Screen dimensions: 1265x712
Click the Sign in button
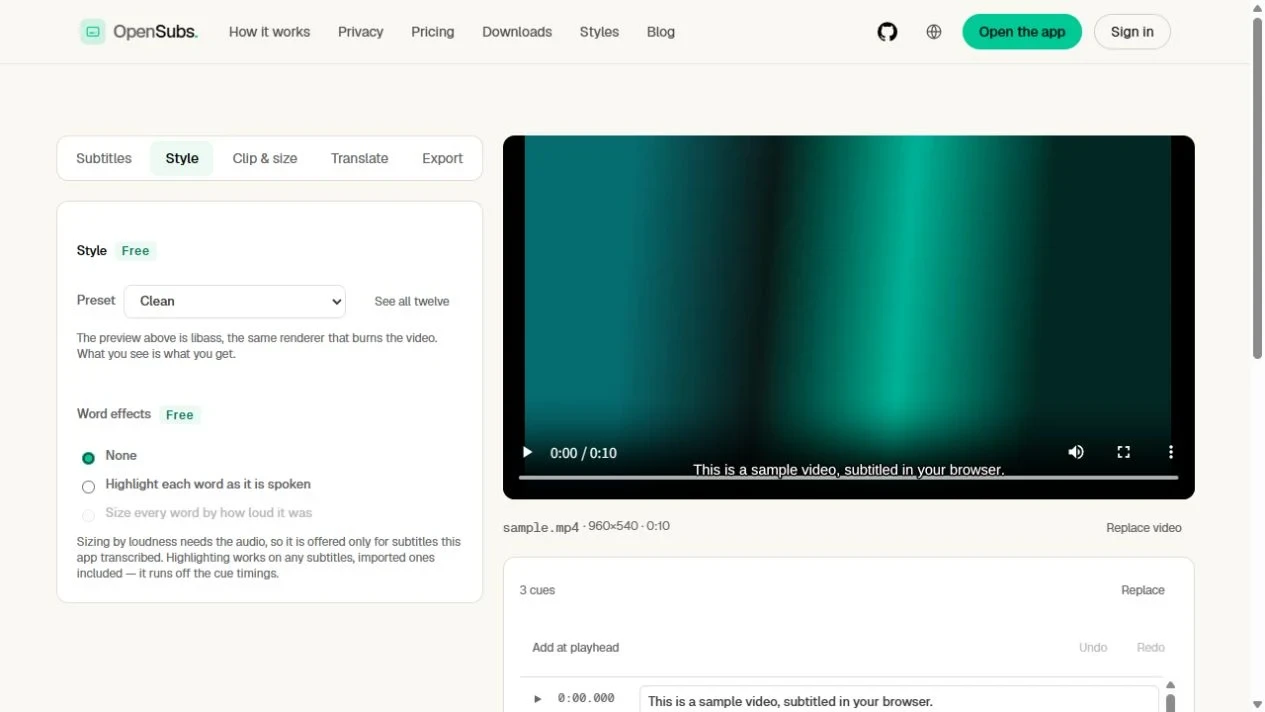[x=1132, y=32]
